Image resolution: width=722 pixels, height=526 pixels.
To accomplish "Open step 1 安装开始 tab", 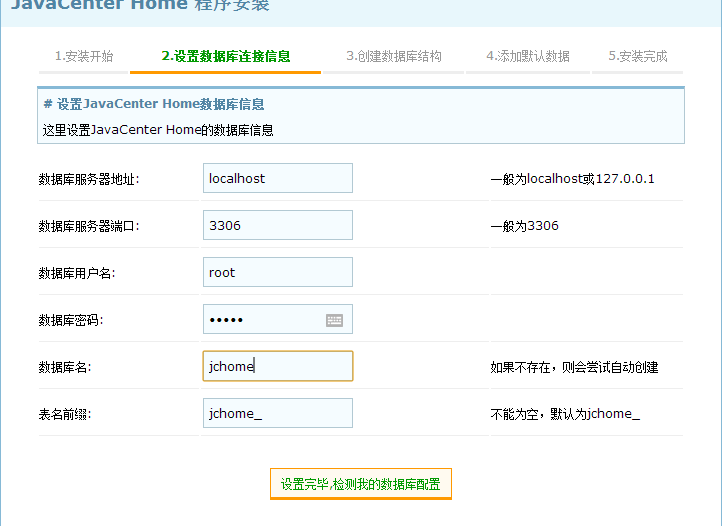I will (x=84, y=56).
